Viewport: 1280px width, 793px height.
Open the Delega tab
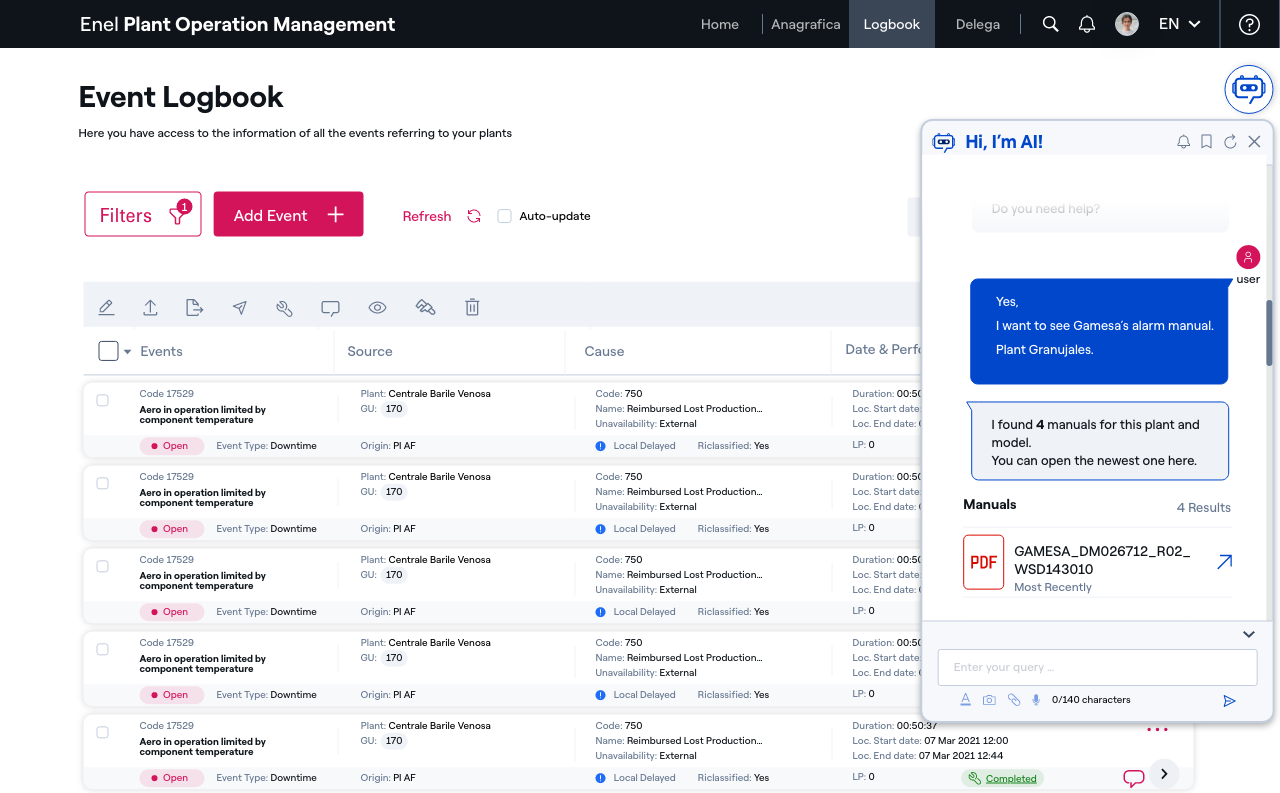click(x=978, y=24)
